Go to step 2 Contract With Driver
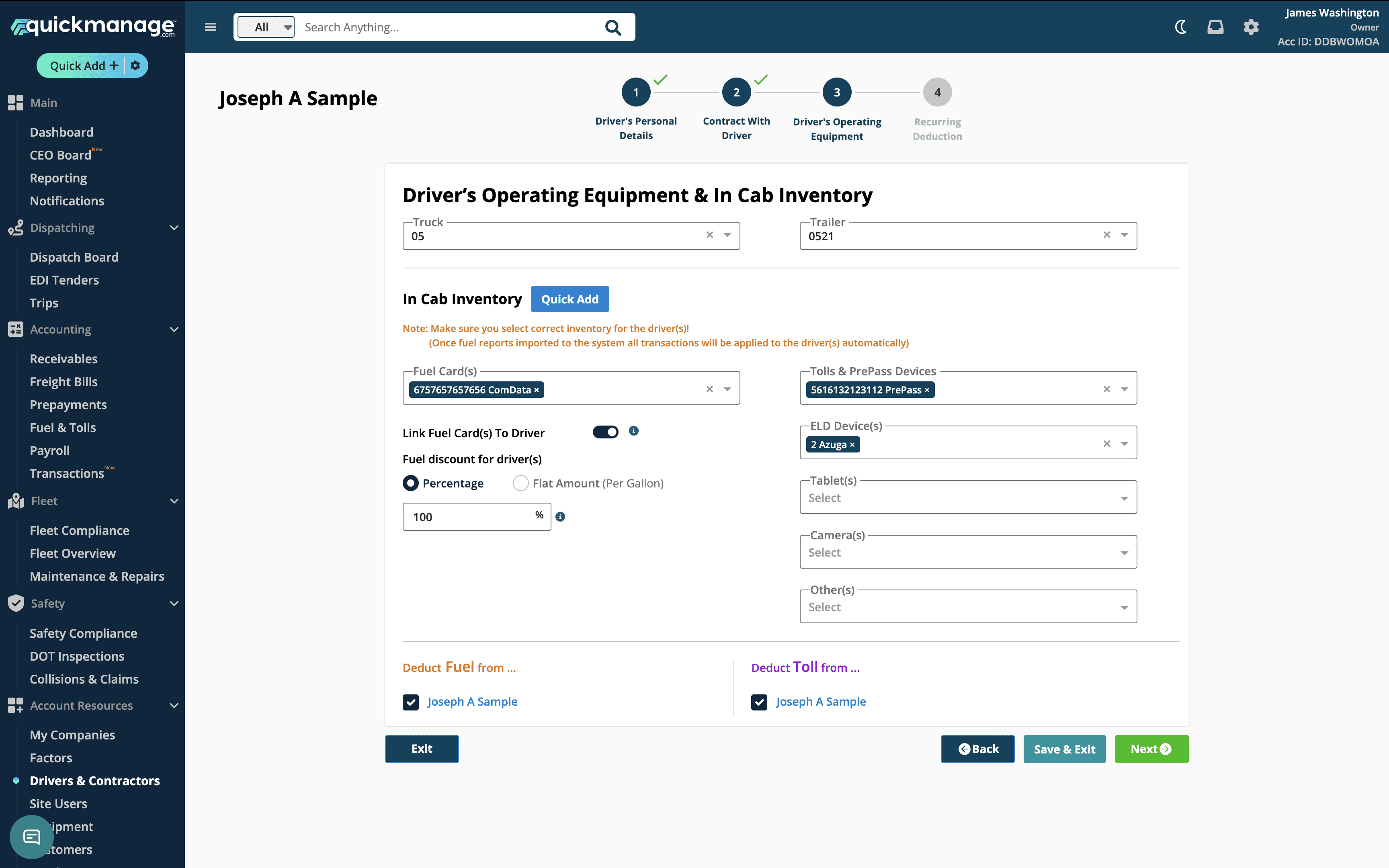Viewport: 1389px width, 868px height. tap(736, 92)
